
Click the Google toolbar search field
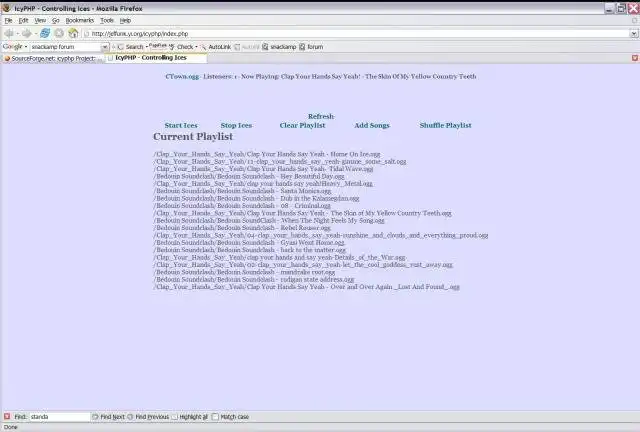point(65,47)
